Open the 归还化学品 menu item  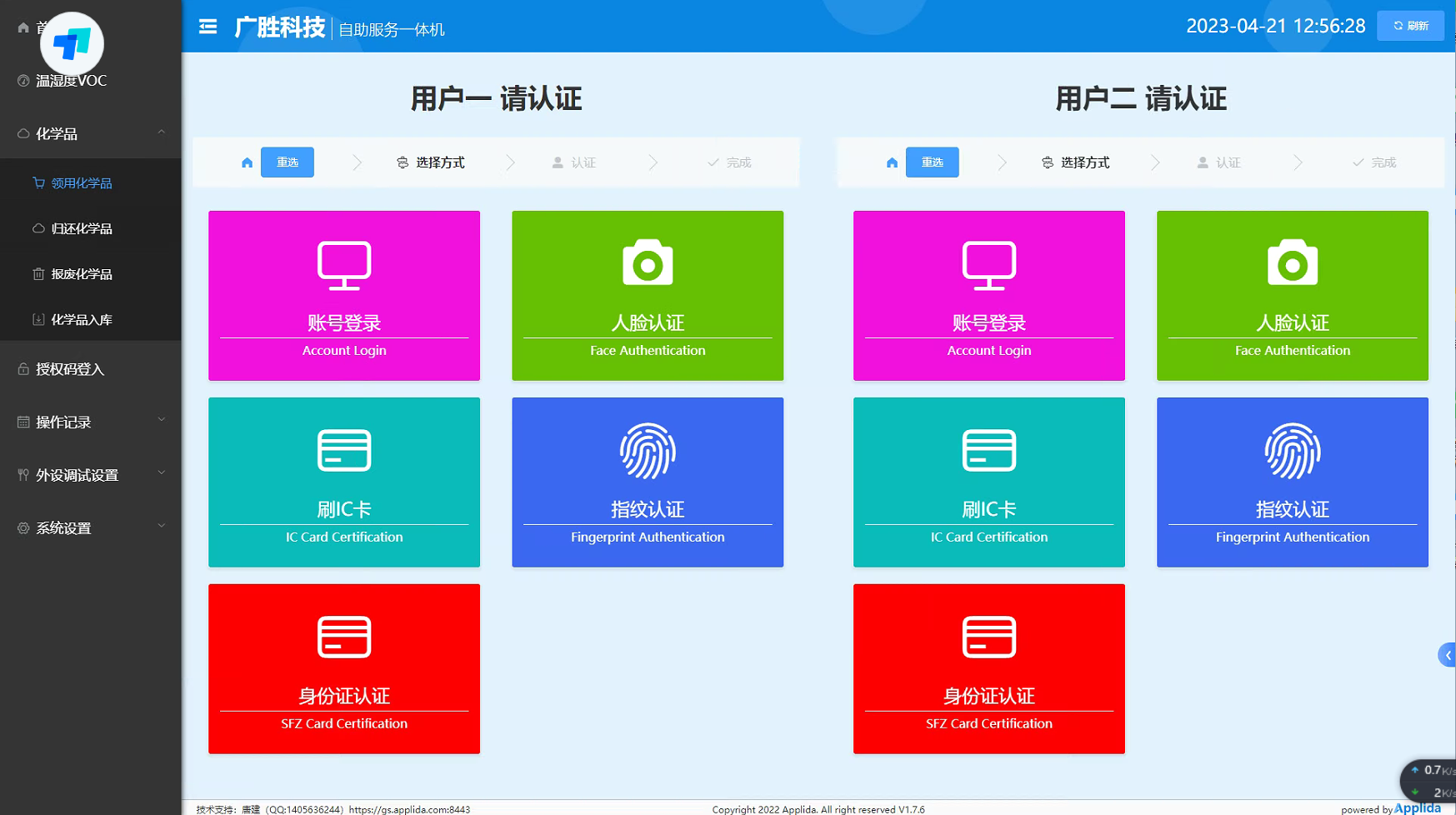(x=82, y=228)
